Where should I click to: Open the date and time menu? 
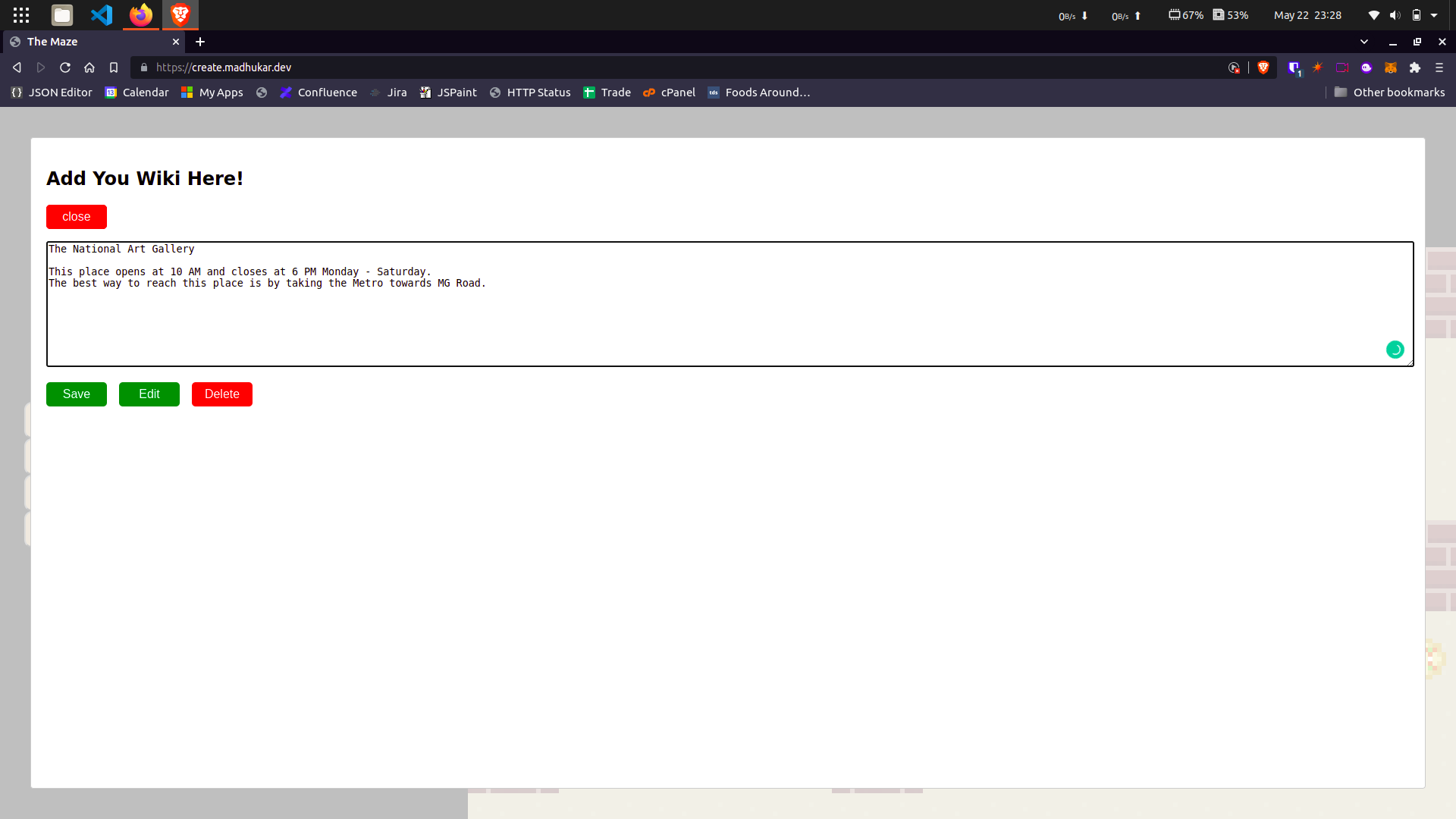point(1307,15)
